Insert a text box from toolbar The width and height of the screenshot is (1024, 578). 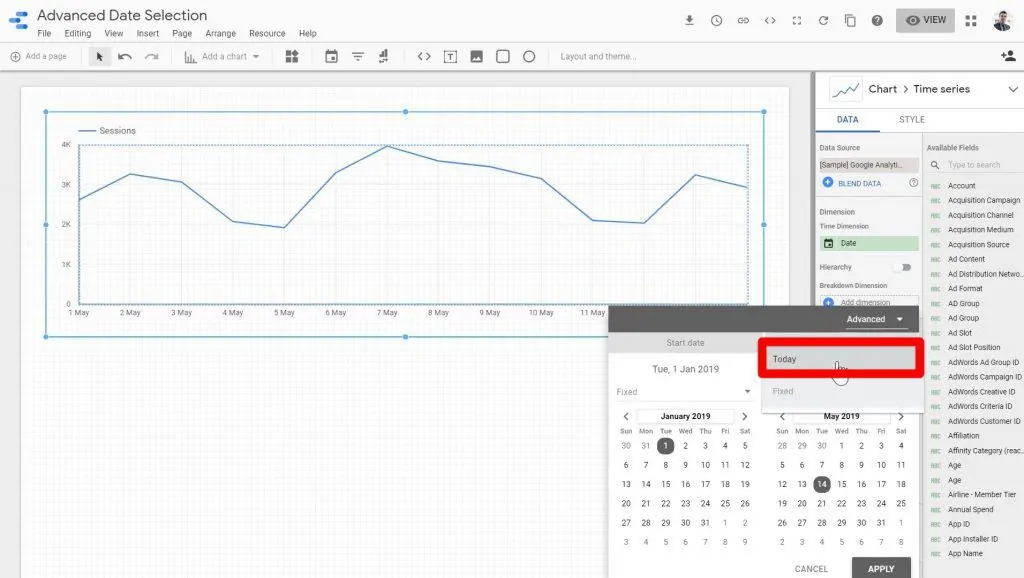click(450, 57)
